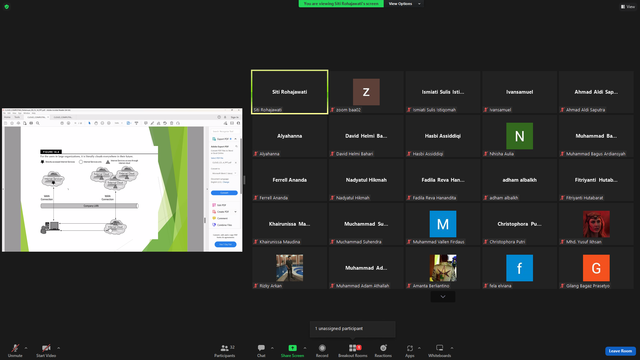Viewport: 640px width, 360px height.
Task: Click the shared PDF slide content
Action: click(x=104, y=189)
